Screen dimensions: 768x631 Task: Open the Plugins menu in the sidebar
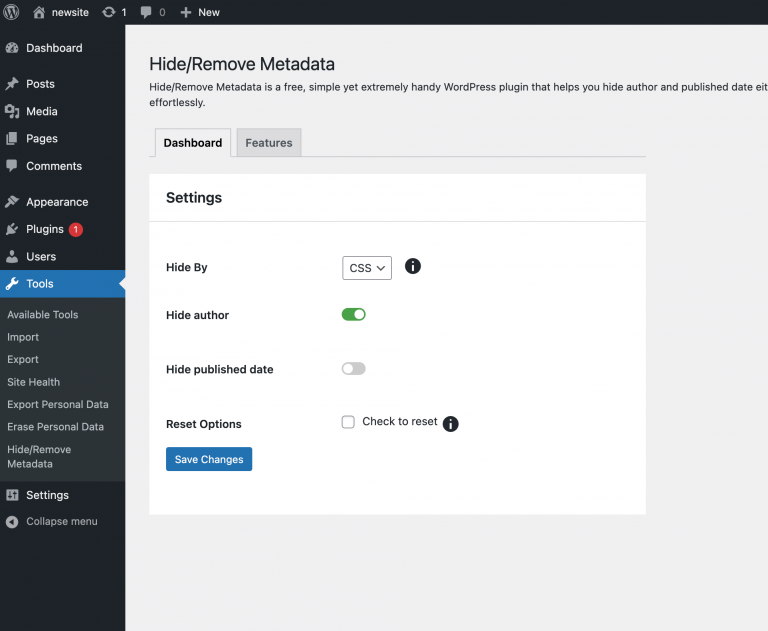[x=63, y=229]
